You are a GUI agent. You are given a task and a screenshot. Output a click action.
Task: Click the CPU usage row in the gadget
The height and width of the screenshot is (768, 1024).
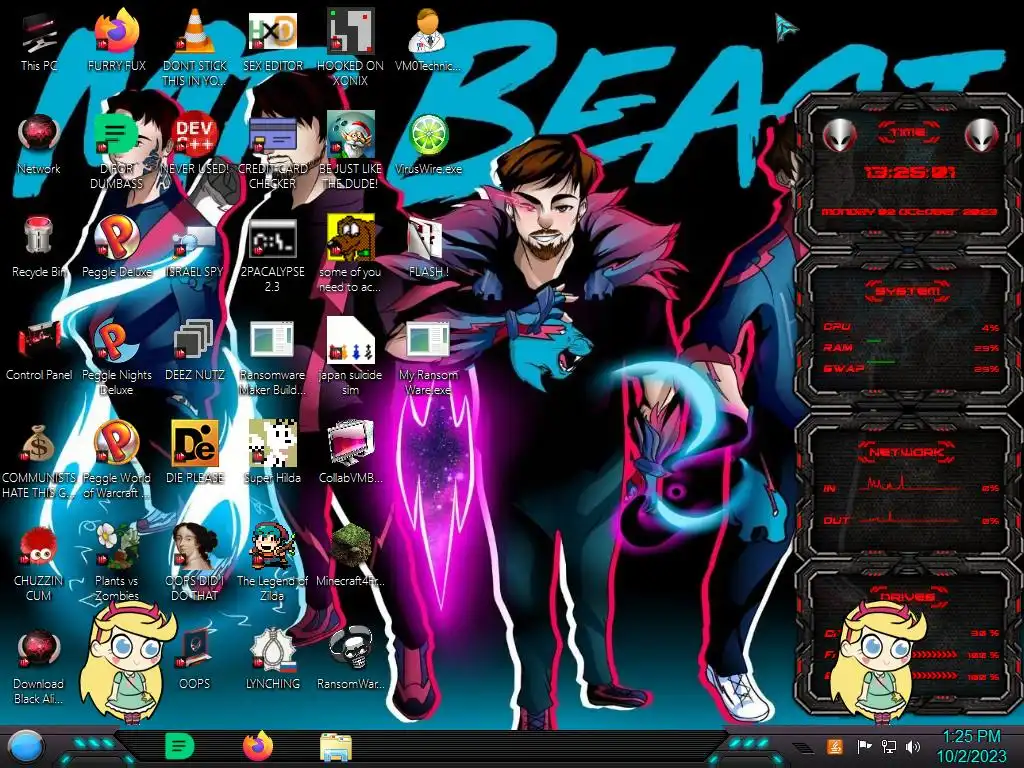(910, 327)
